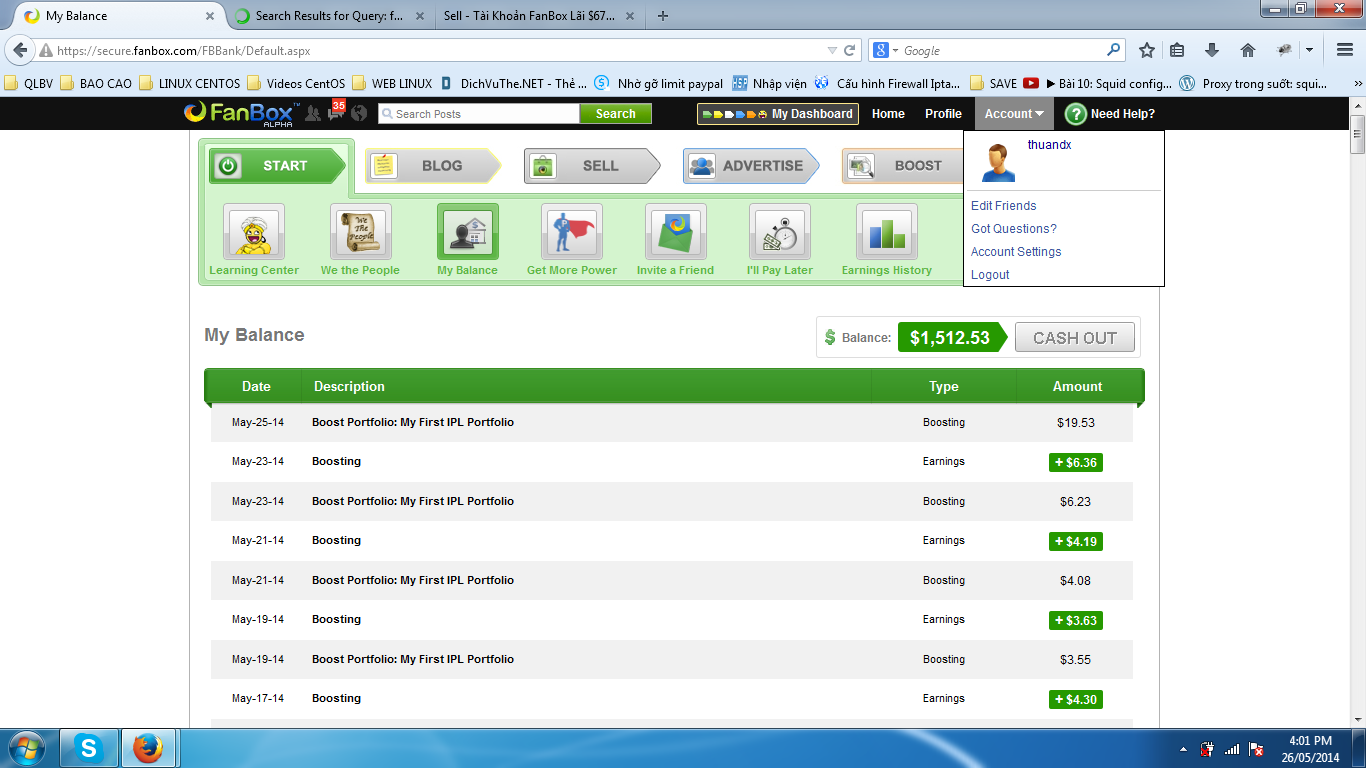Click the thuandx profile avatar picture
Screen dimensions: 1366x768
click(997, 162)
